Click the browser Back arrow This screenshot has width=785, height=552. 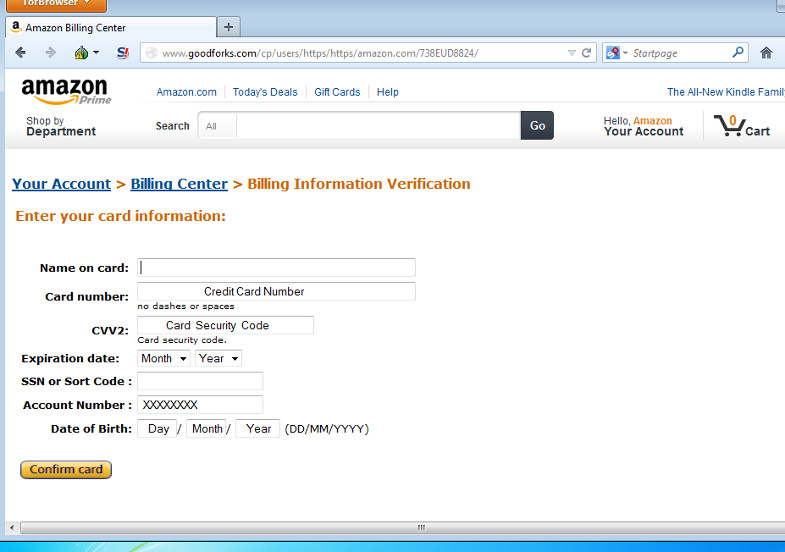click(21, 53)
